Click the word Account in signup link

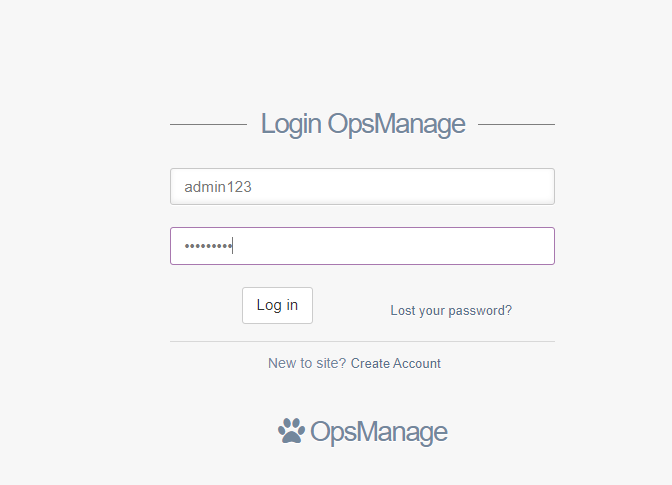(x=417, y=363)
